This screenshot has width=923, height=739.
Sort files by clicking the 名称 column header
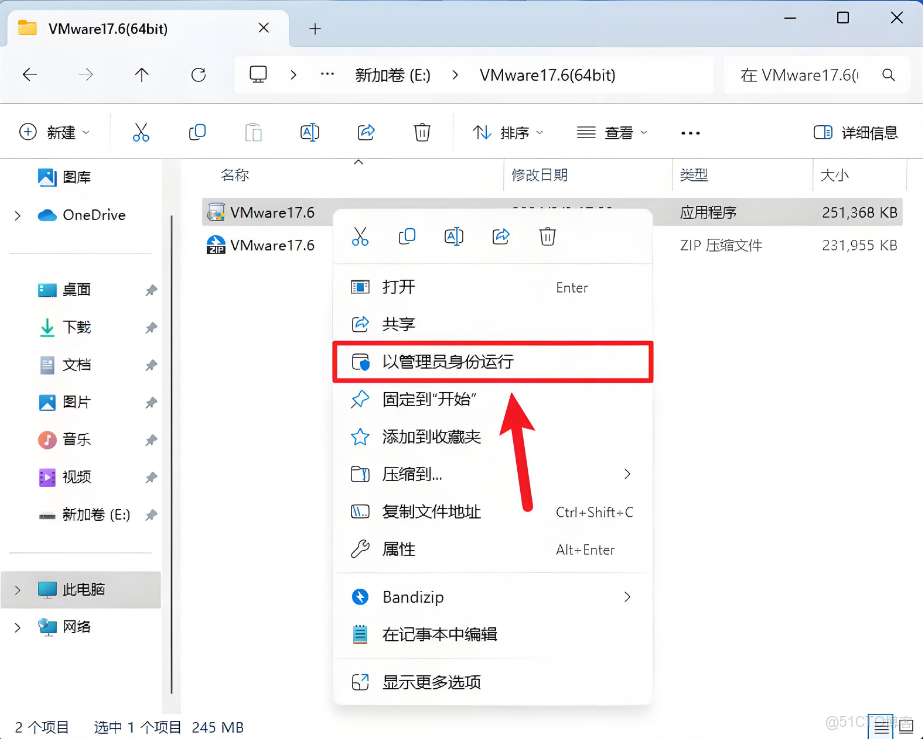[236, 175]
